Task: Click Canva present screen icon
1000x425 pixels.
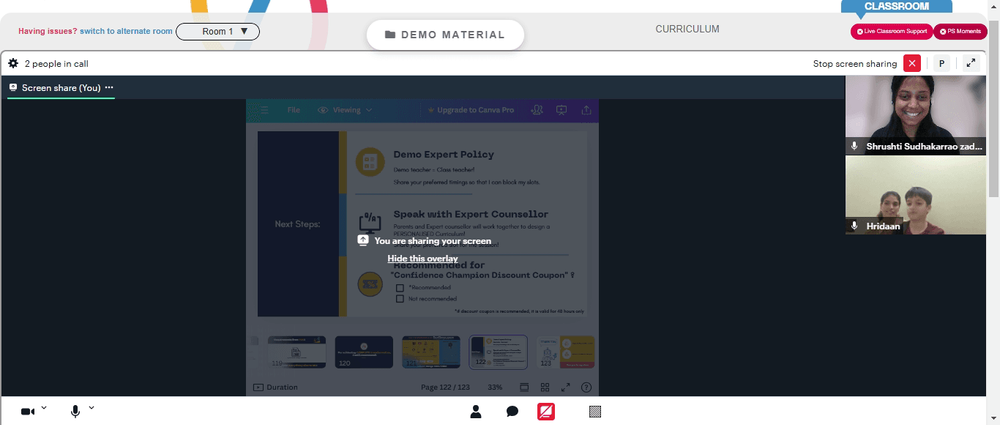Action: pyautogui.click(x=561, y=110)
